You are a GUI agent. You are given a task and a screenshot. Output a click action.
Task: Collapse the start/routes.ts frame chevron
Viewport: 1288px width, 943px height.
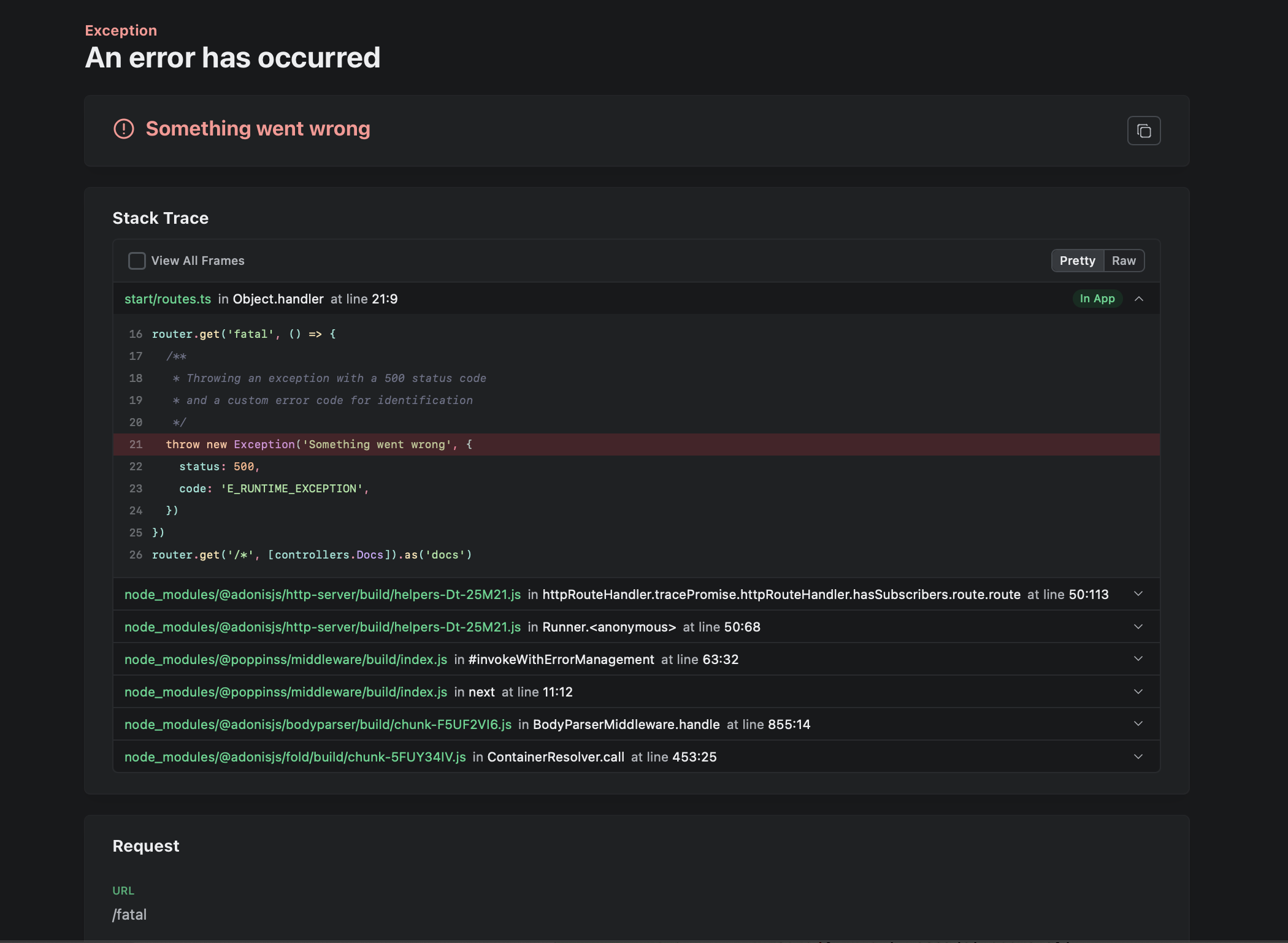[1139, 299]
